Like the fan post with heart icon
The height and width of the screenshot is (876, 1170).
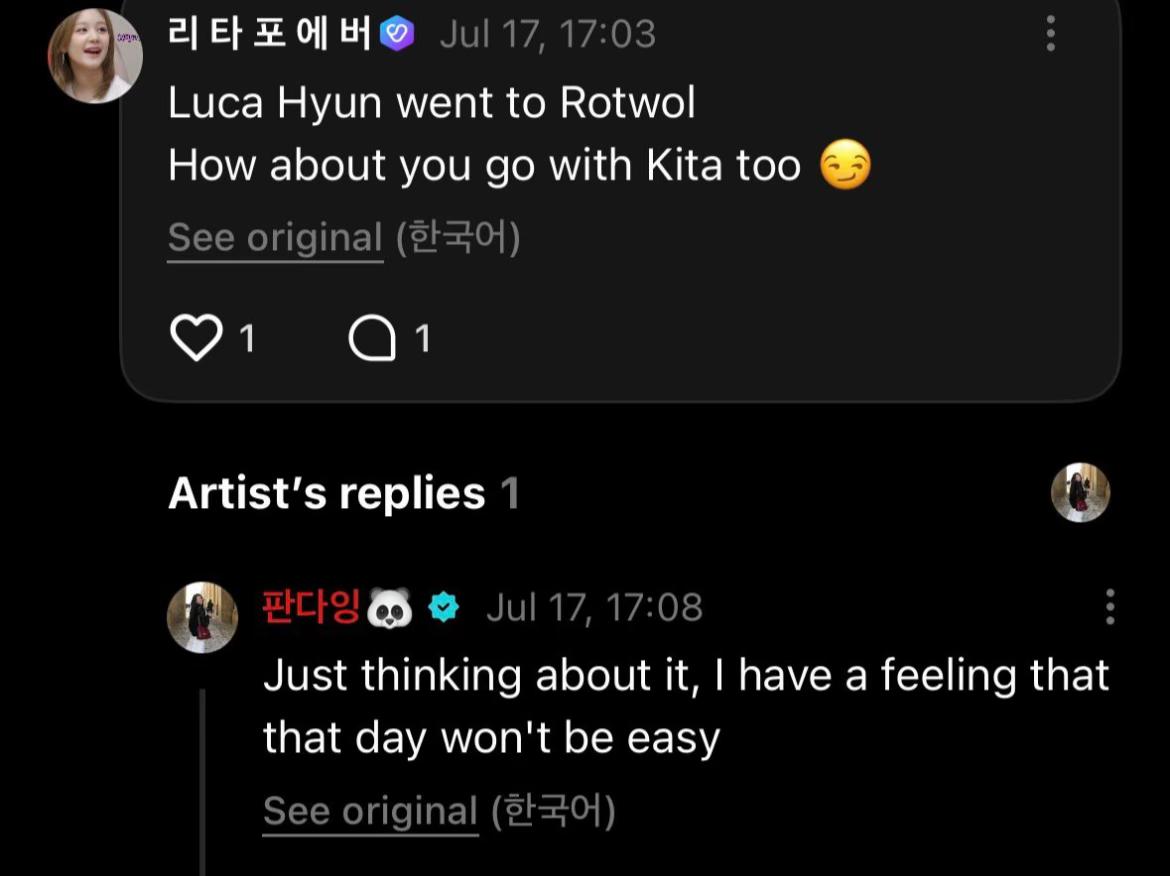196,337
